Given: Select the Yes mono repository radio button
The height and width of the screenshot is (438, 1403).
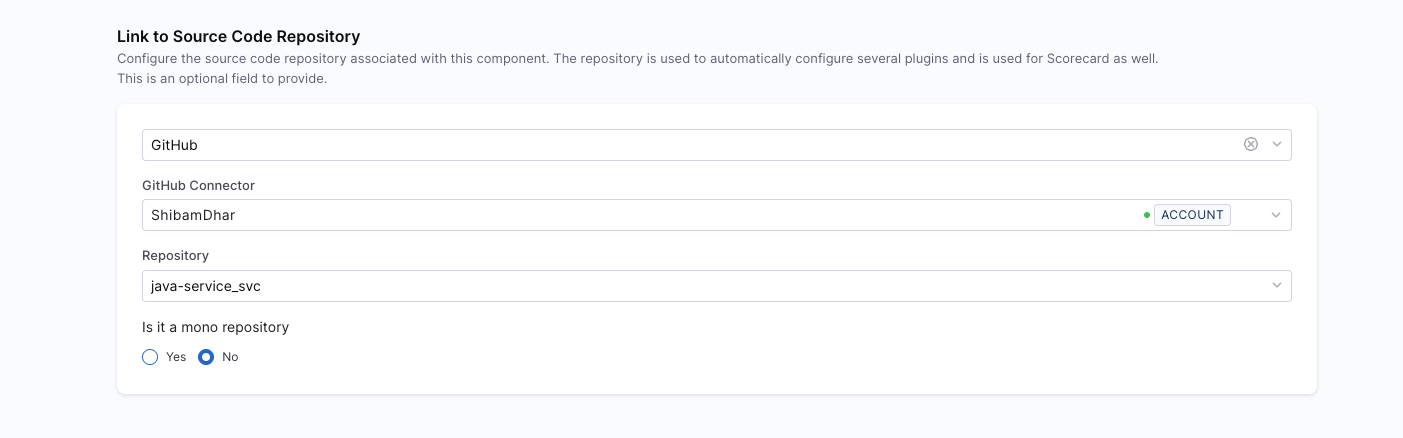Looking at the screenshot, I should [x=150, y=357].
